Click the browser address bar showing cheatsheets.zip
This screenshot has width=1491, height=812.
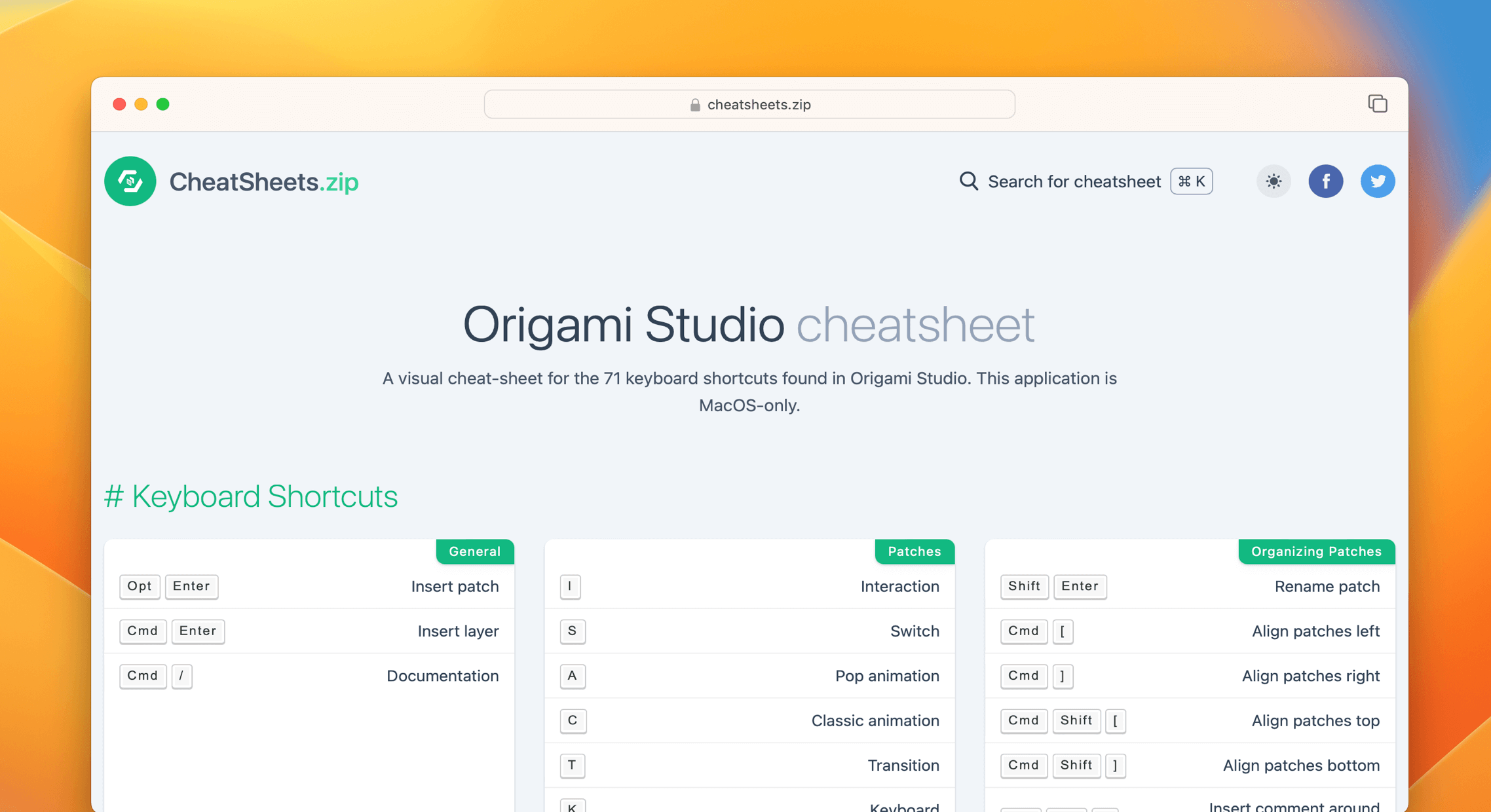[x=749, y=104]
